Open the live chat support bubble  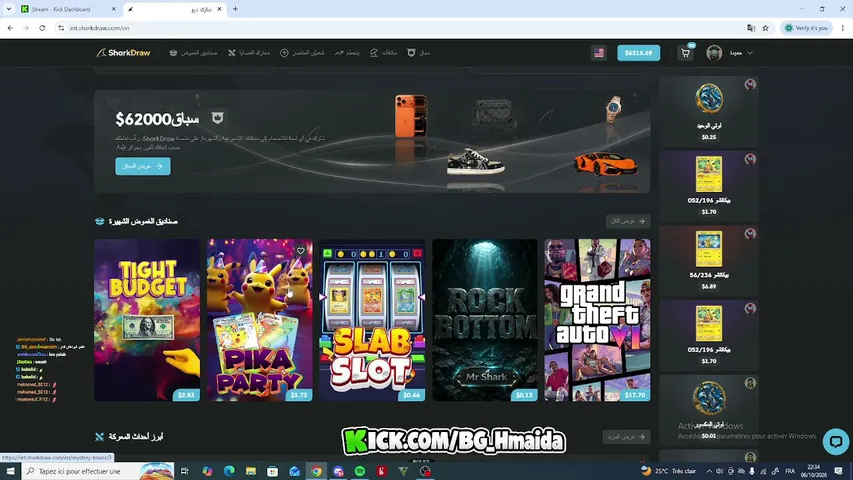(836, 441)
